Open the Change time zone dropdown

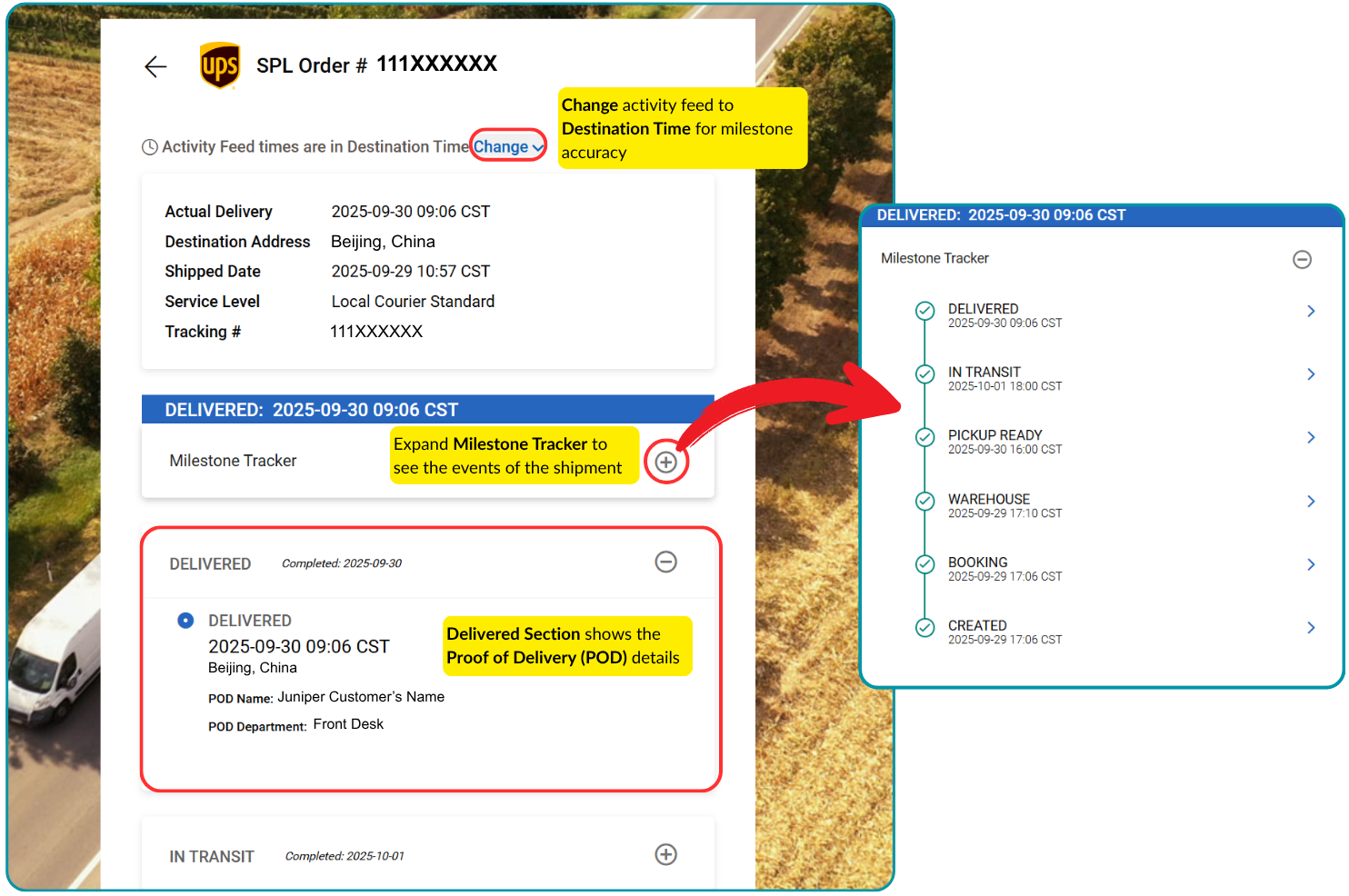[537, 146]
